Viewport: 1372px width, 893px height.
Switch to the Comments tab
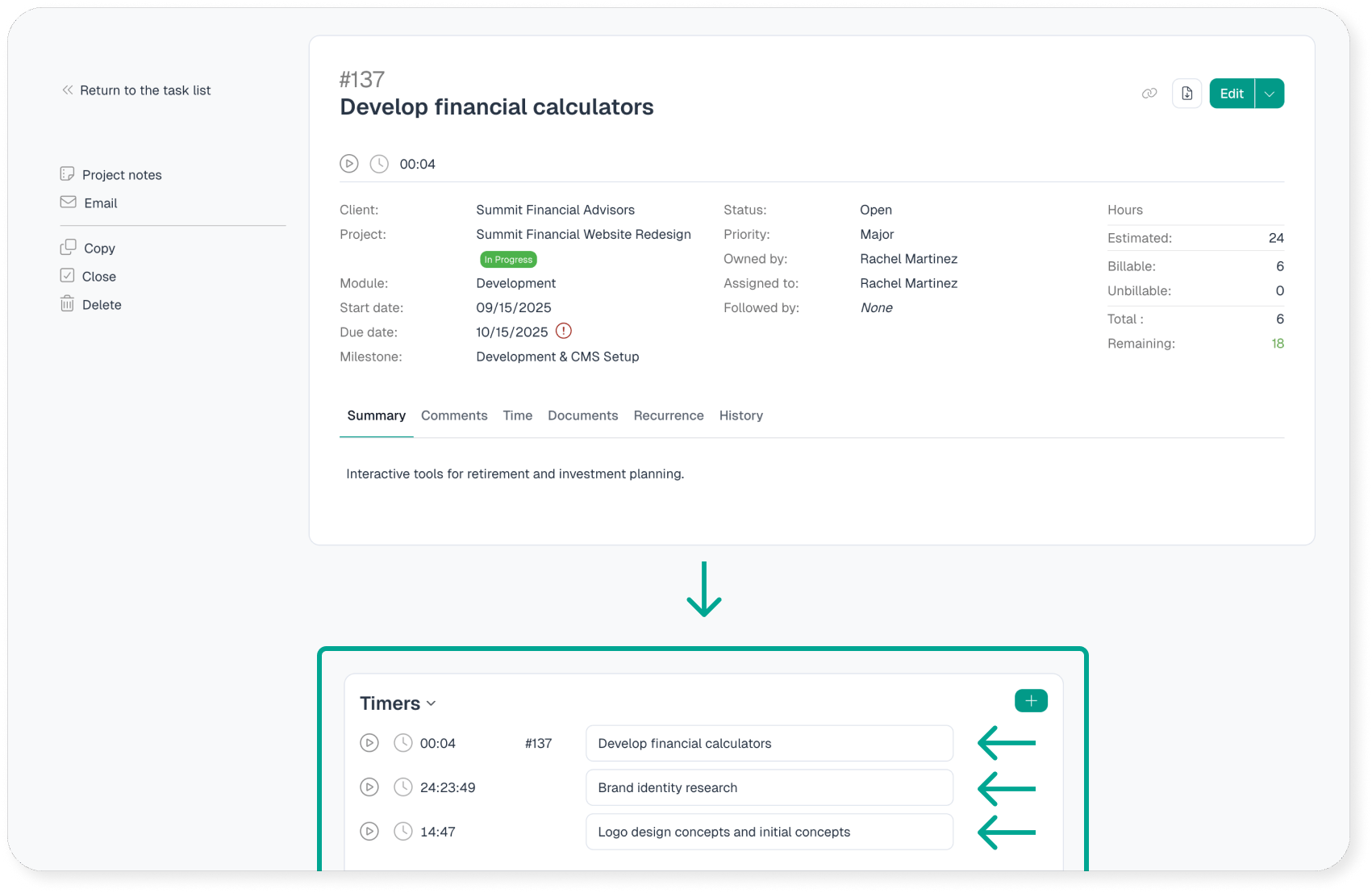click(454, 415)
